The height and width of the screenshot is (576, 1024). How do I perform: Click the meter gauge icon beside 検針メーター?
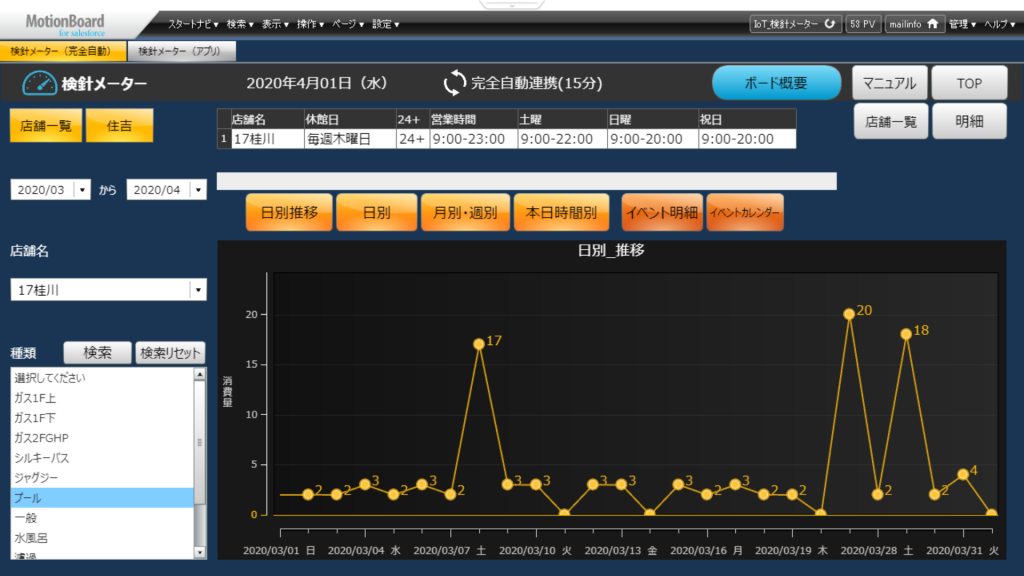pos(40,83)
